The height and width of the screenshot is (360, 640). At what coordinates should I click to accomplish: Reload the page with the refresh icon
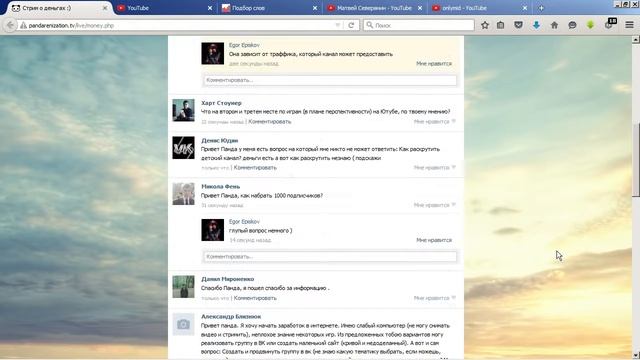pos(351,25)
